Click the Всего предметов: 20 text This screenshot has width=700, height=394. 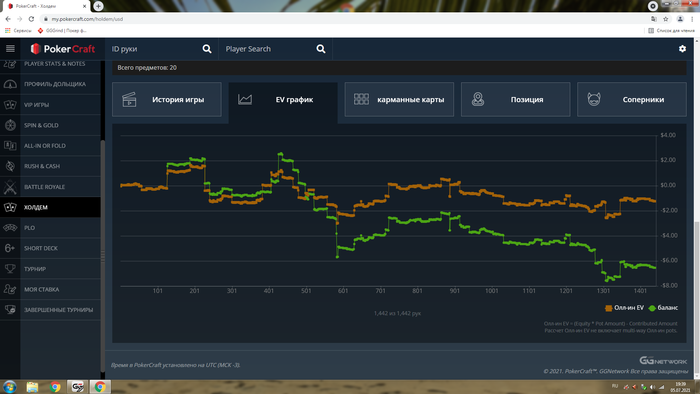pos(147,67)
